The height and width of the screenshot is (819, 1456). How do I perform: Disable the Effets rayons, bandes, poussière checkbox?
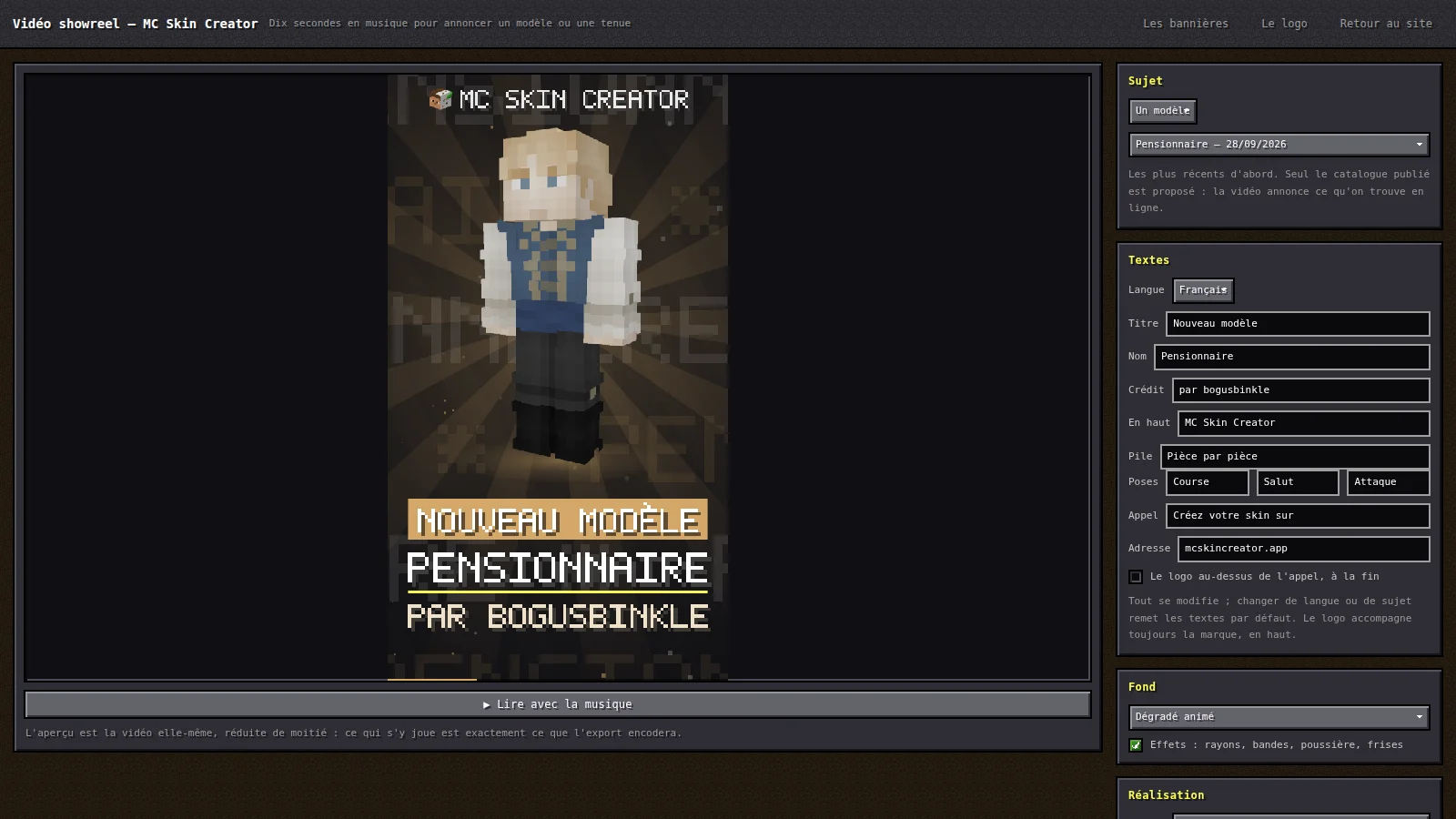pyautogui.click(x=1136, y=745)
